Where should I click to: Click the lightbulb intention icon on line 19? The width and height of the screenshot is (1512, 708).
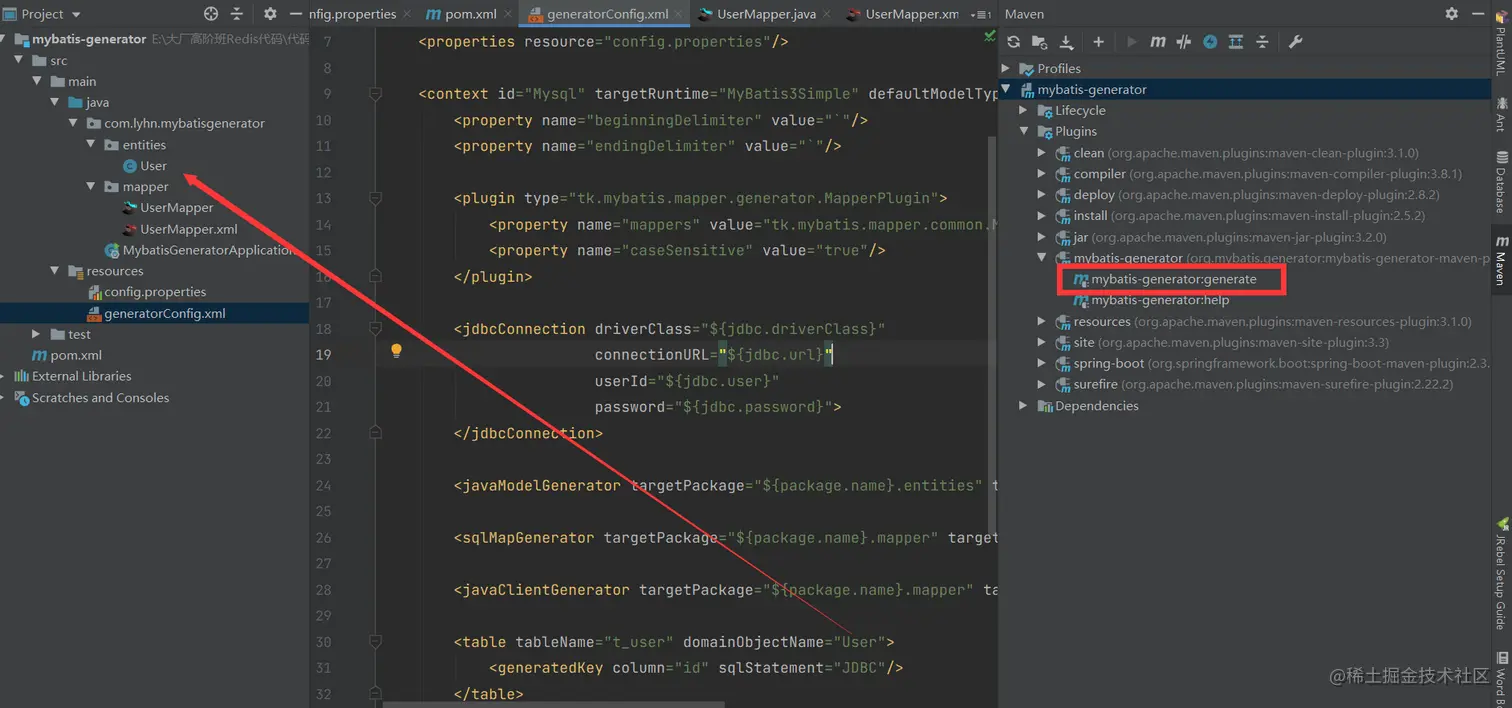coord(396,351)
